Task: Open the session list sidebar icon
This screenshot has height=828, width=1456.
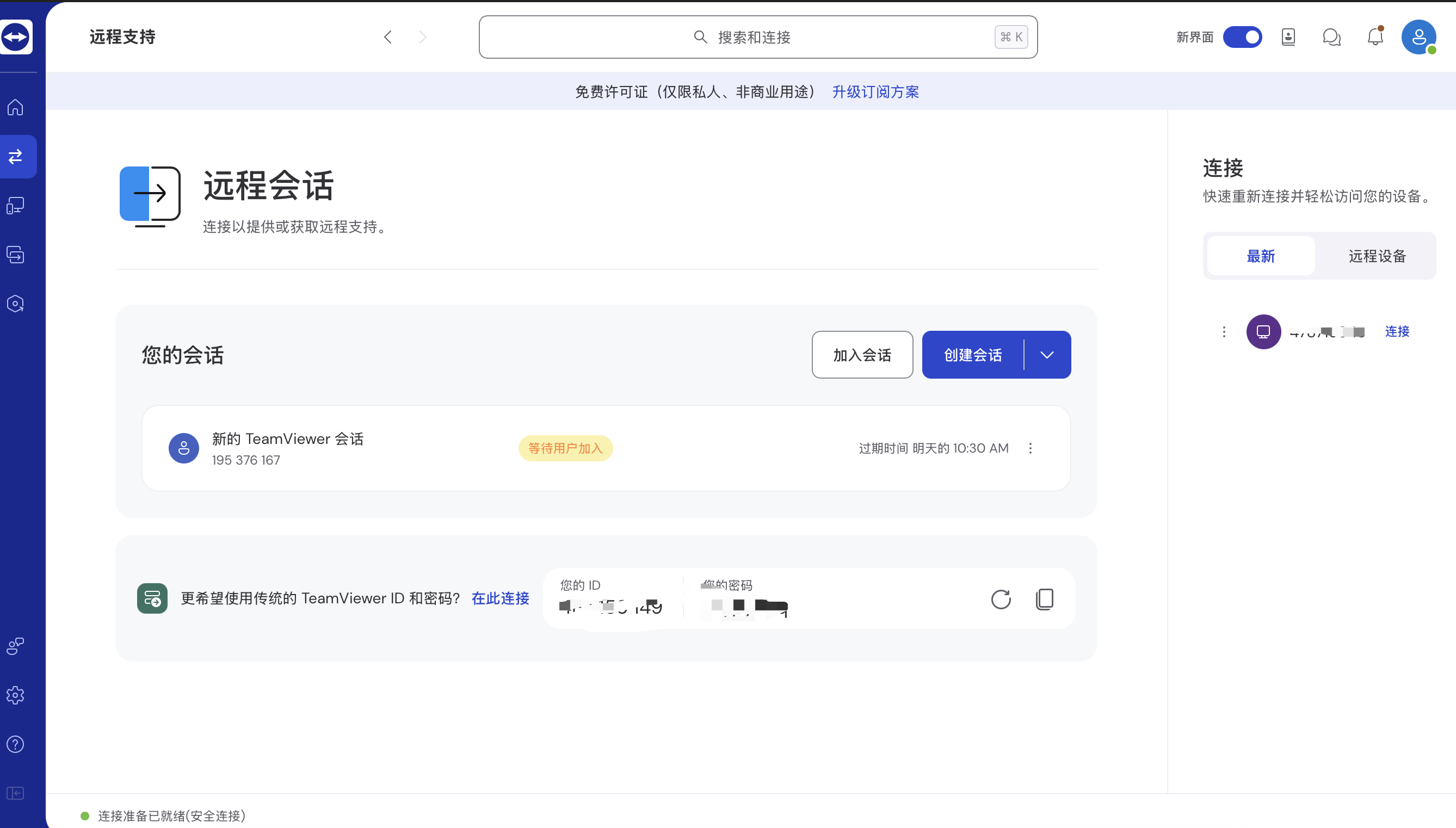Action: click(x=15, y=254)
